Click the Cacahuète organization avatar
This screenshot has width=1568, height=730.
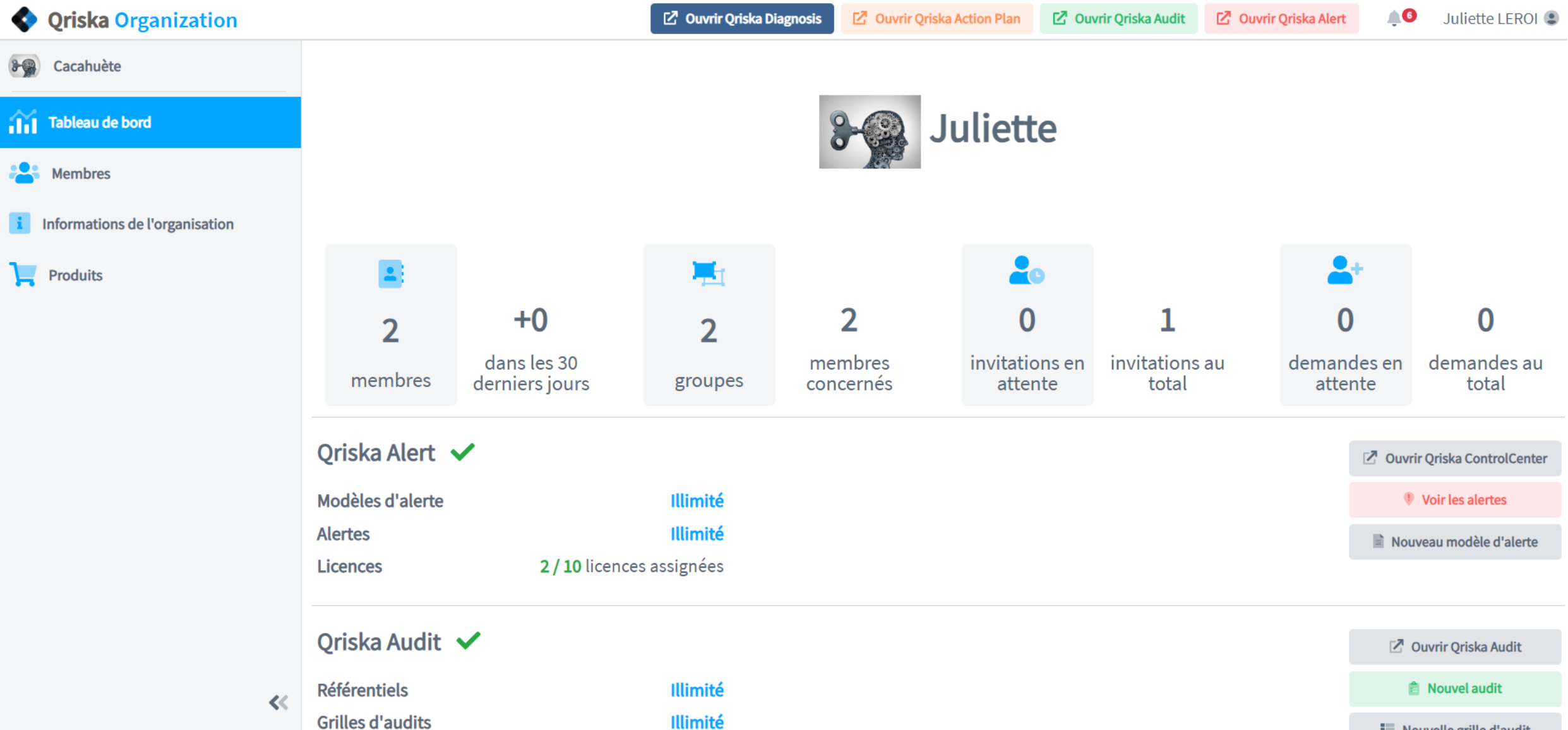(x=25, y=66)
